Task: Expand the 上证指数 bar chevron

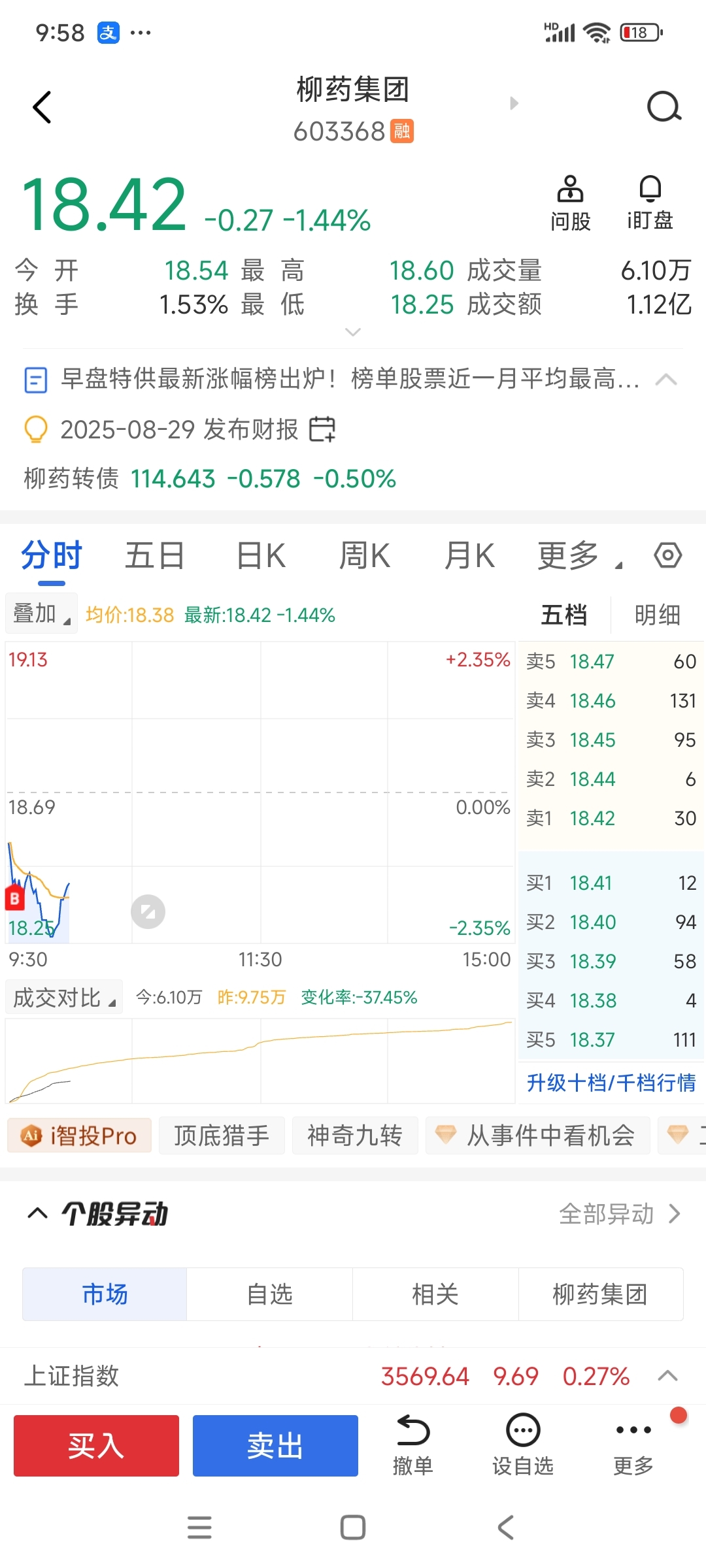Action: 667,1376
